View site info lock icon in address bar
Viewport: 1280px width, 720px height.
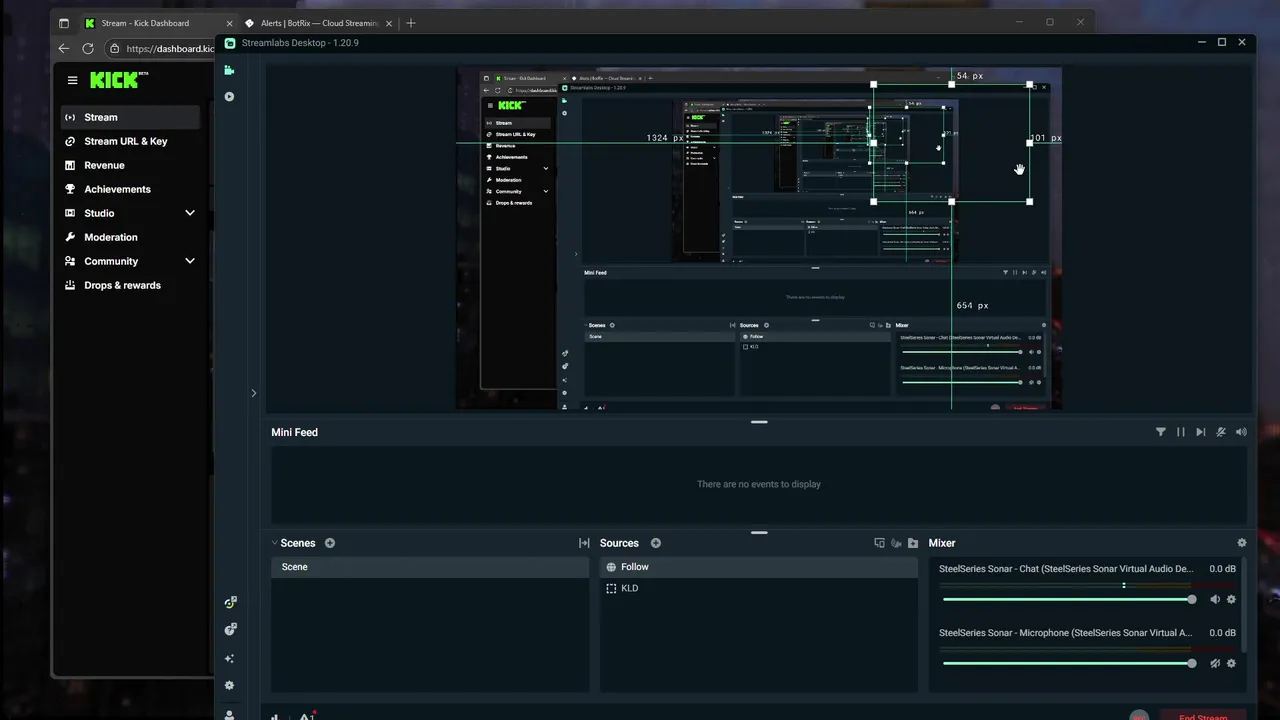click(x=114, y=48)
